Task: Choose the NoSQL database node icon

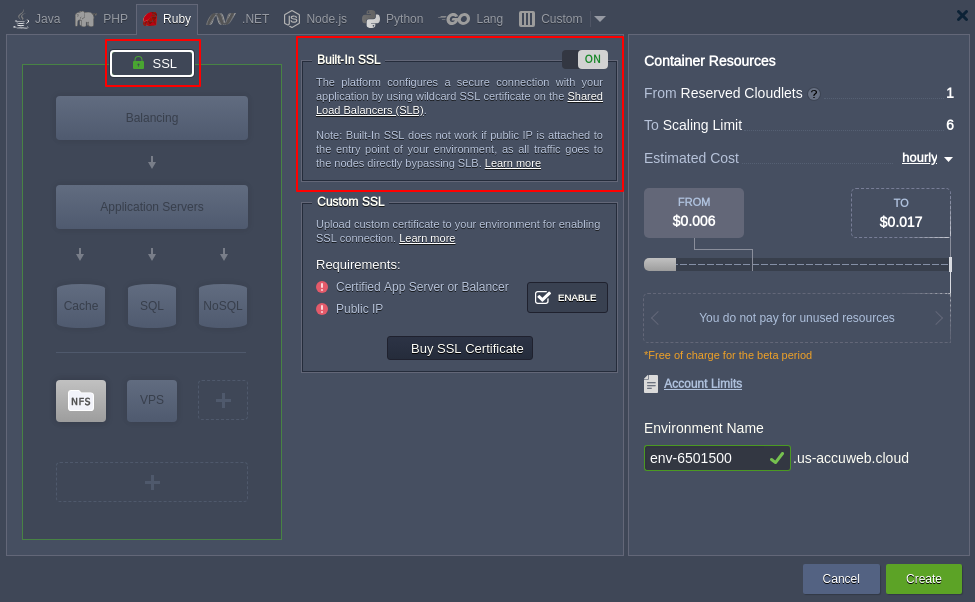Action: pos(222,306)
